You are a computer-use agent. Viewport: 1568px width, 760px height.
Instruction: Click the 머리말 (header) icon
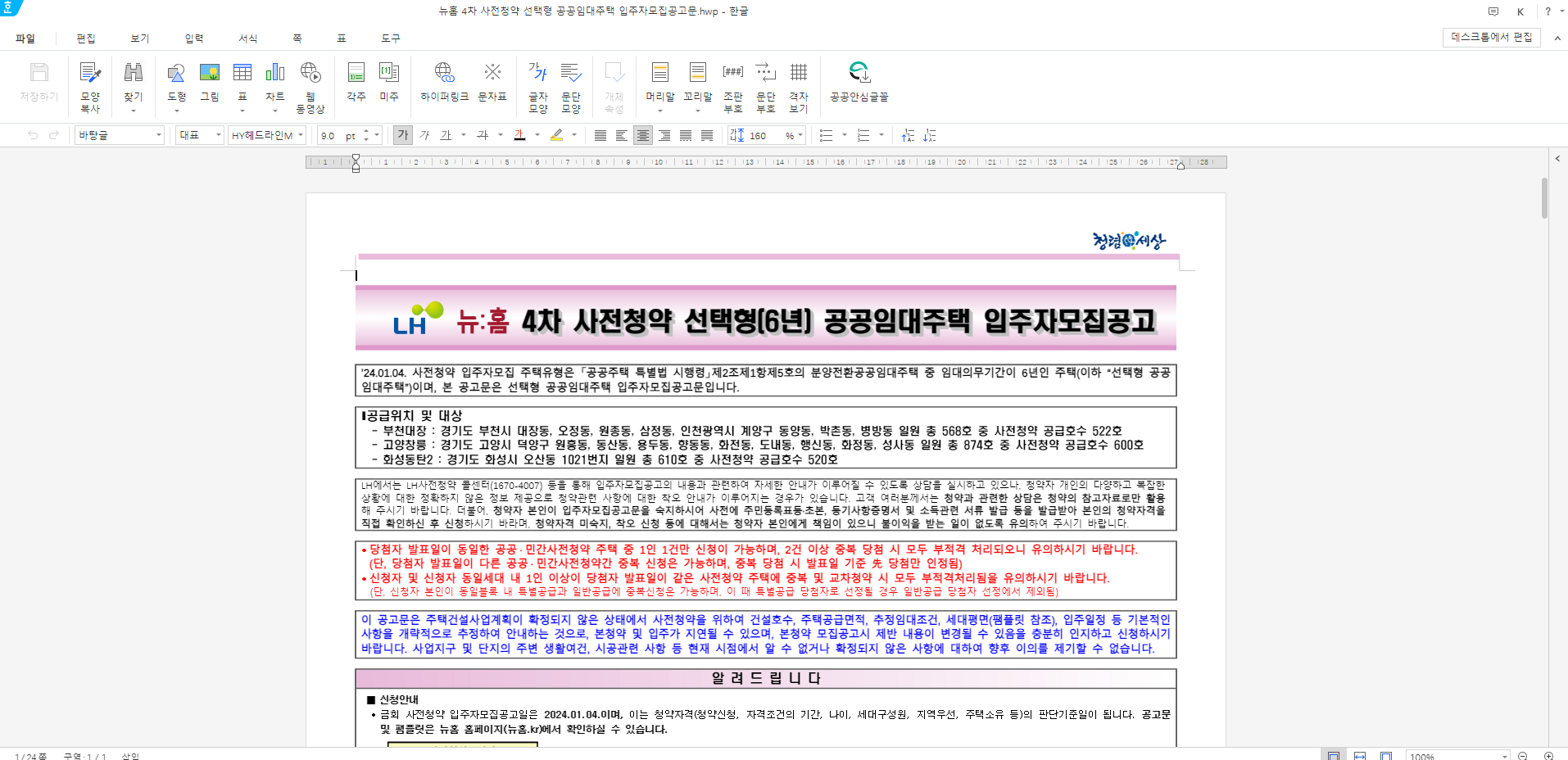(660, 86)
